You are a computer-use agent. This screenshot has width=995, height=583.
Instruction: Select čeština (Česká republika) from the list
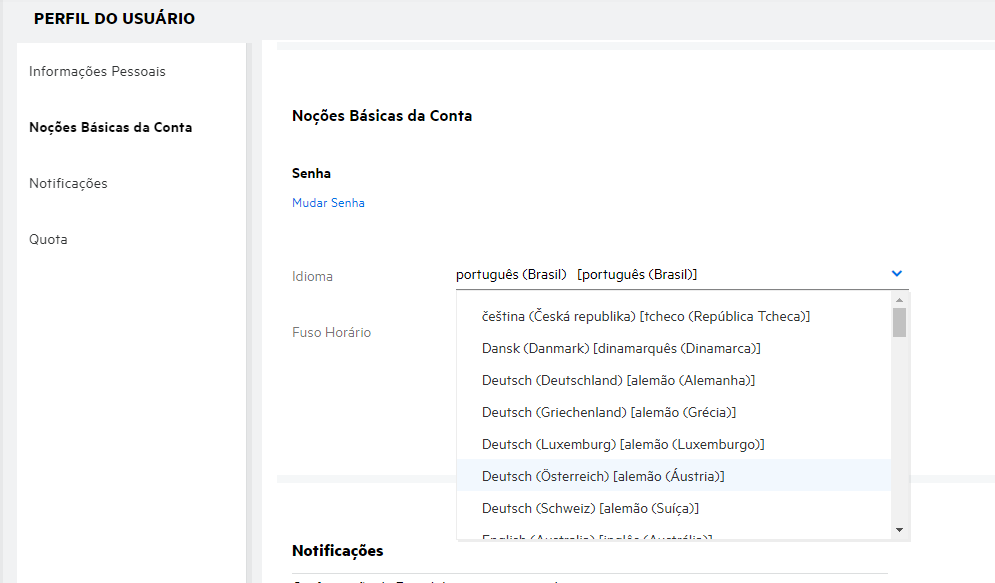645,316
